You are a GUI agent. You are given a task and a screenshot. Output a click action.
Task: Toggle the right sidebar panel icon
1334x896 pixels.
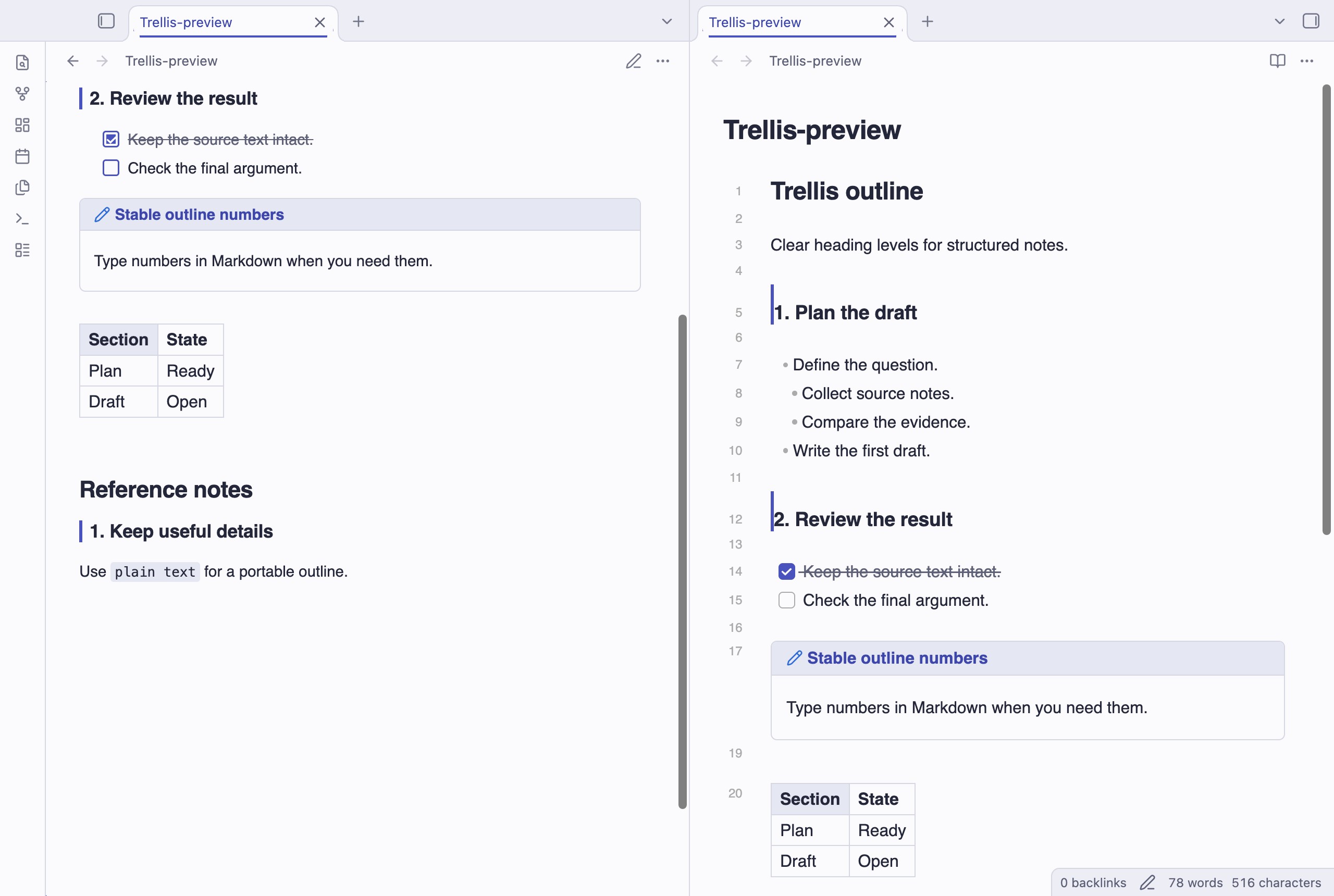point(1311,21)
